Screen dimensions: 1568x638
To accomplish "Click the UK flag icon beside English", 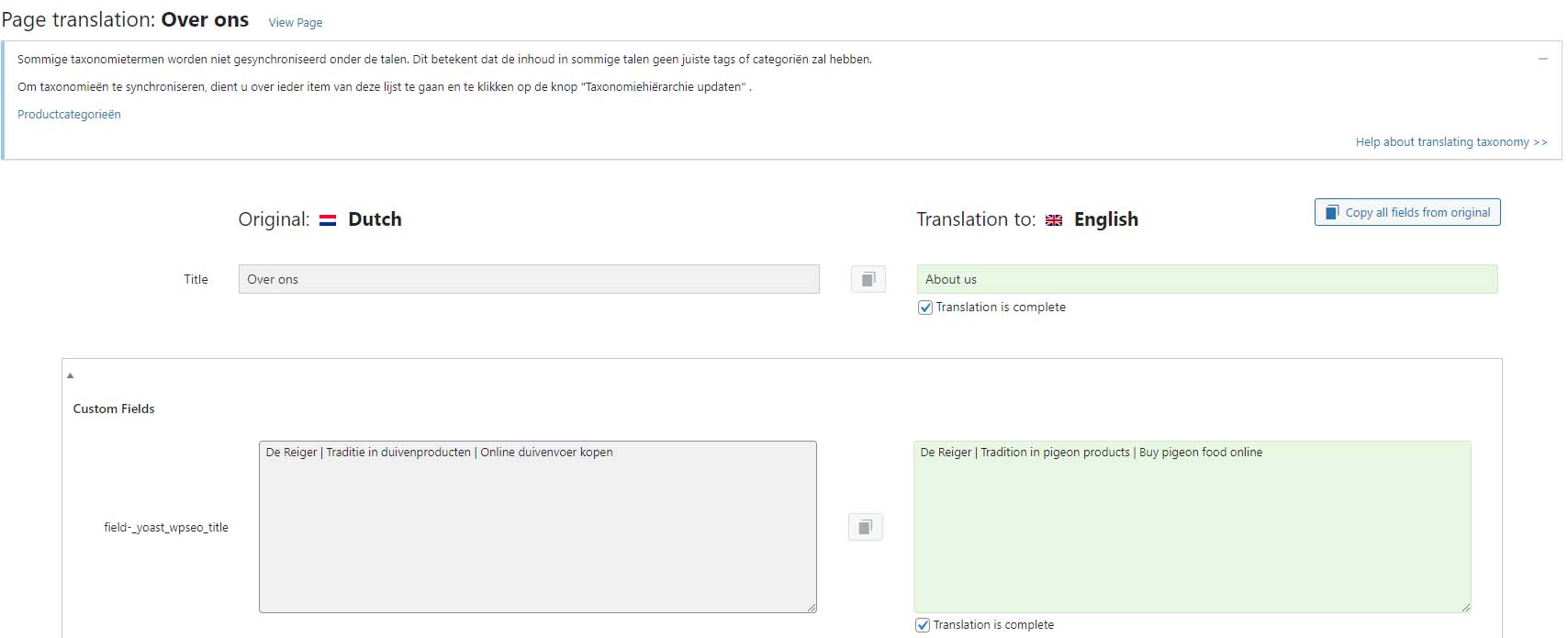I will (1054, 220).
